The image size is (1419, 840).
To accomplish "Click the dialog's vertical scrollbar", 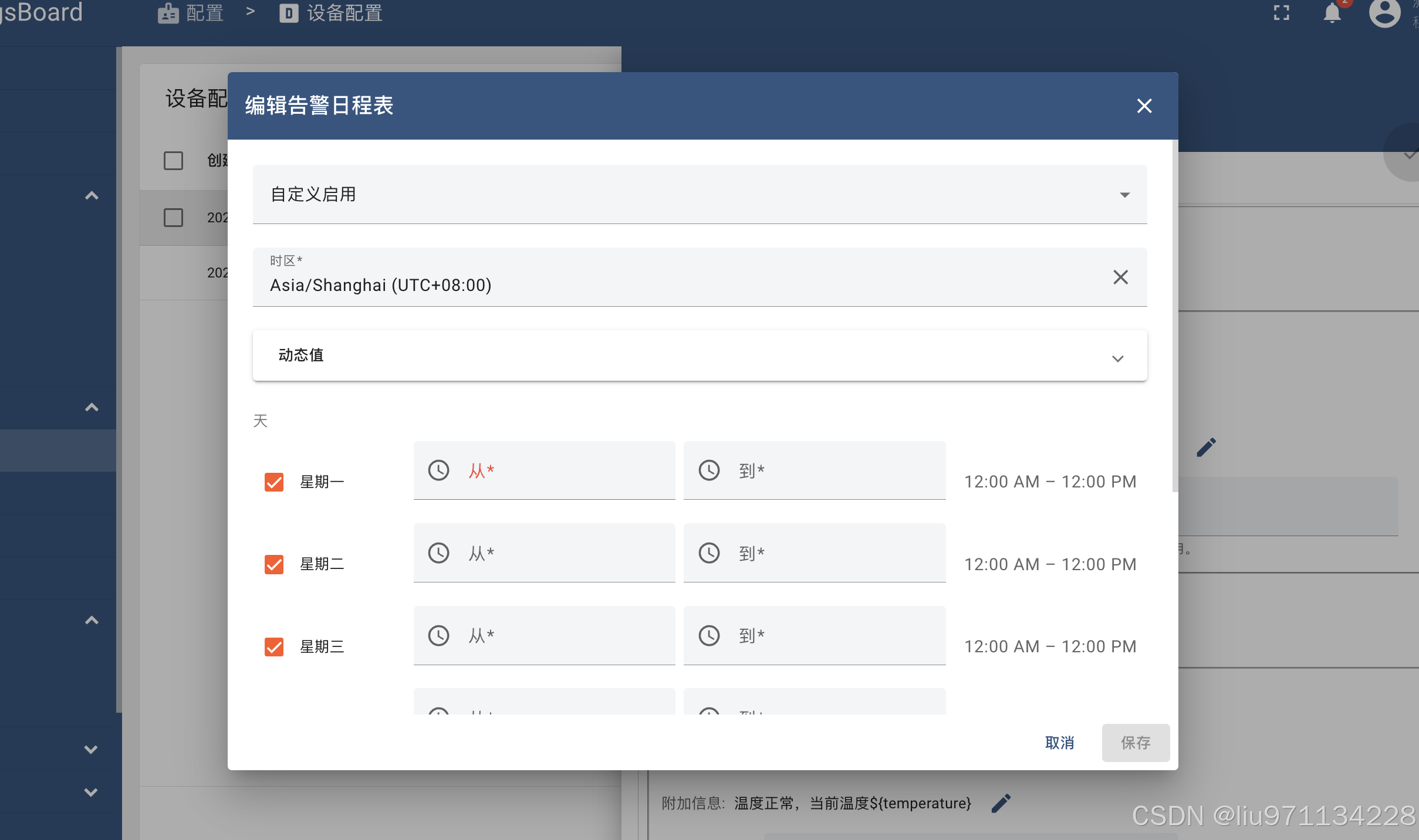I will (x=1174, y=317).
